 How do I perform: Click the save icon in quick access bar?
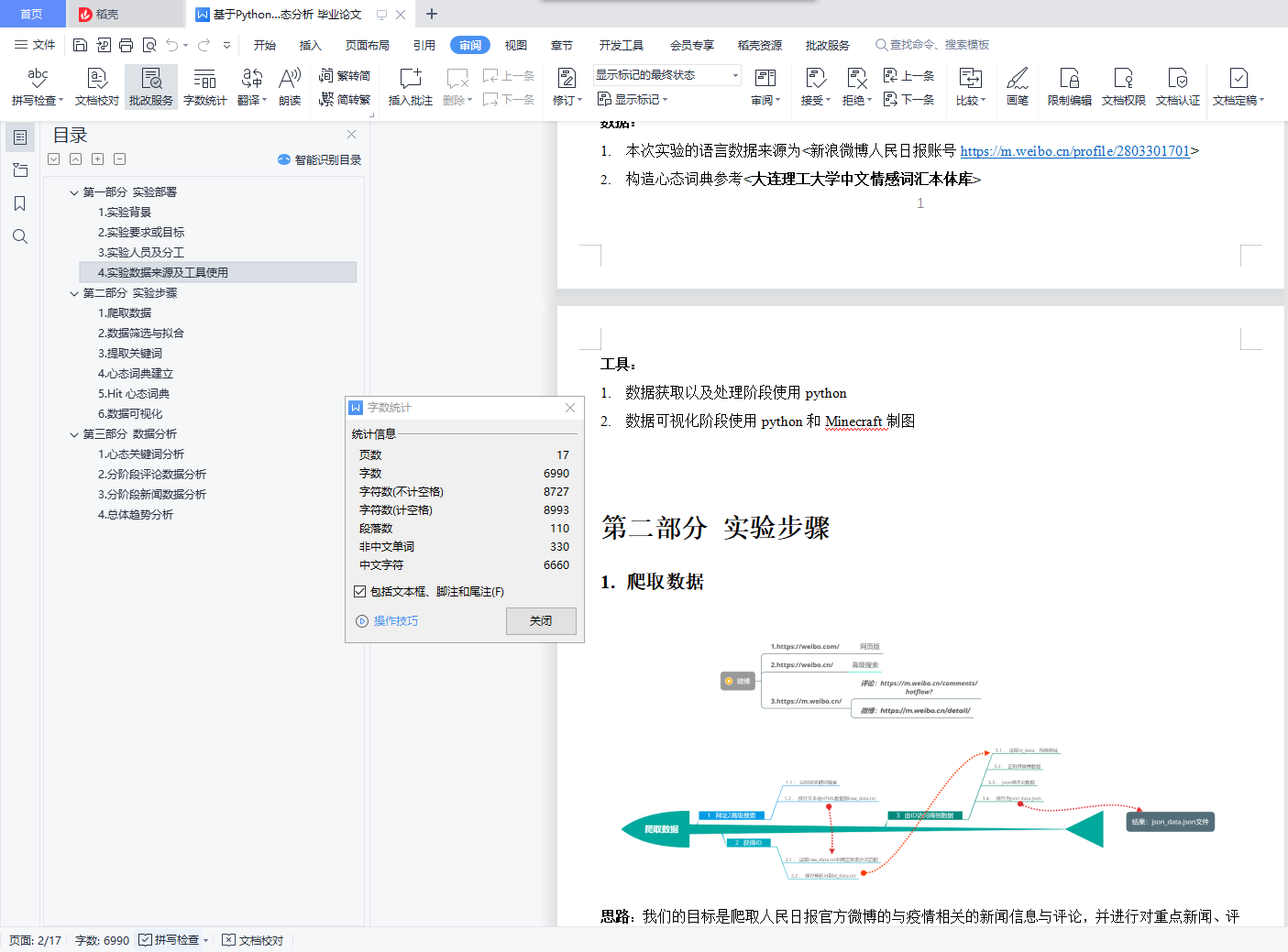coord(80,45)
